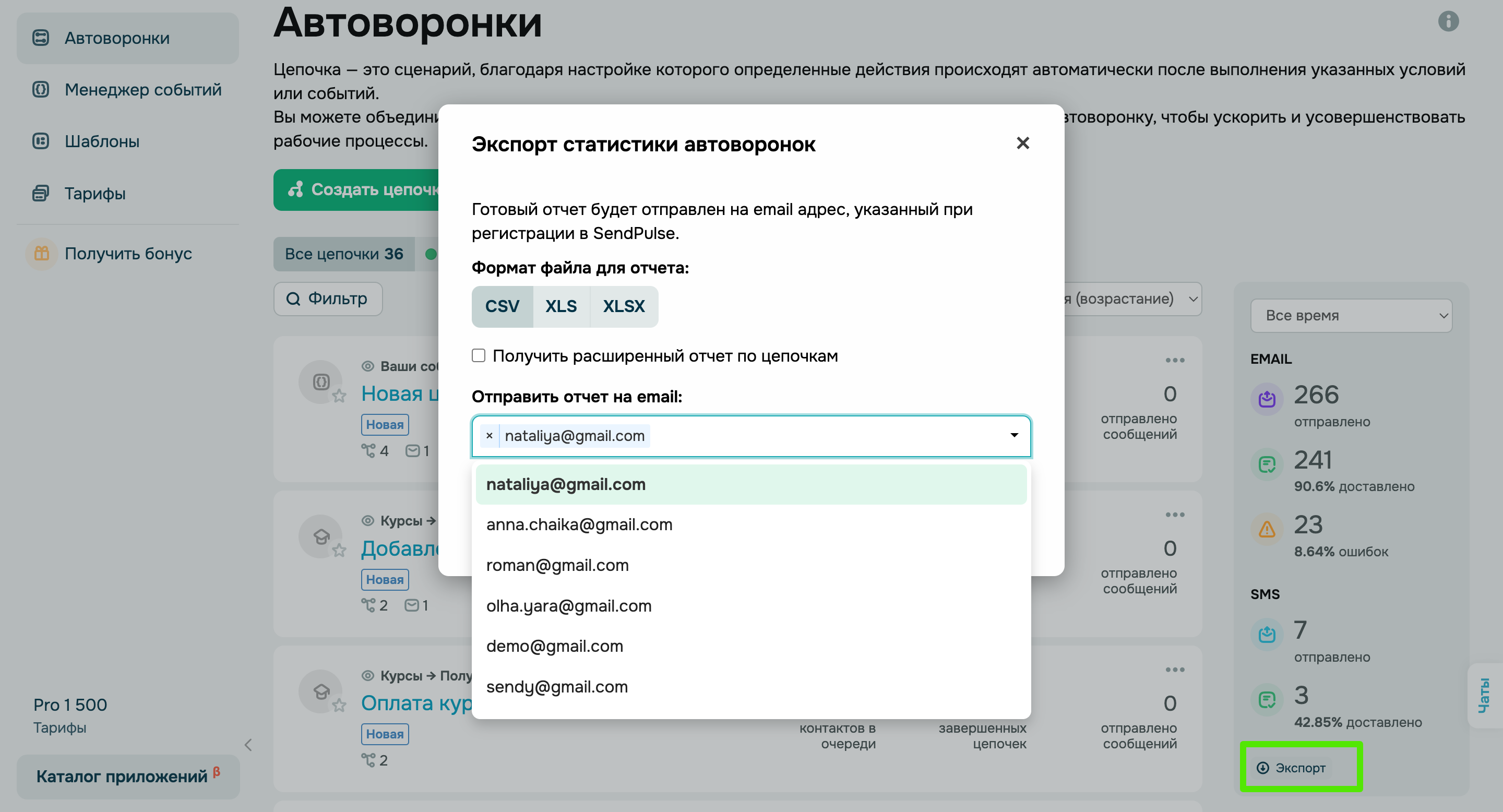Star the Новая цепочка chain card

tap(340, 397)
